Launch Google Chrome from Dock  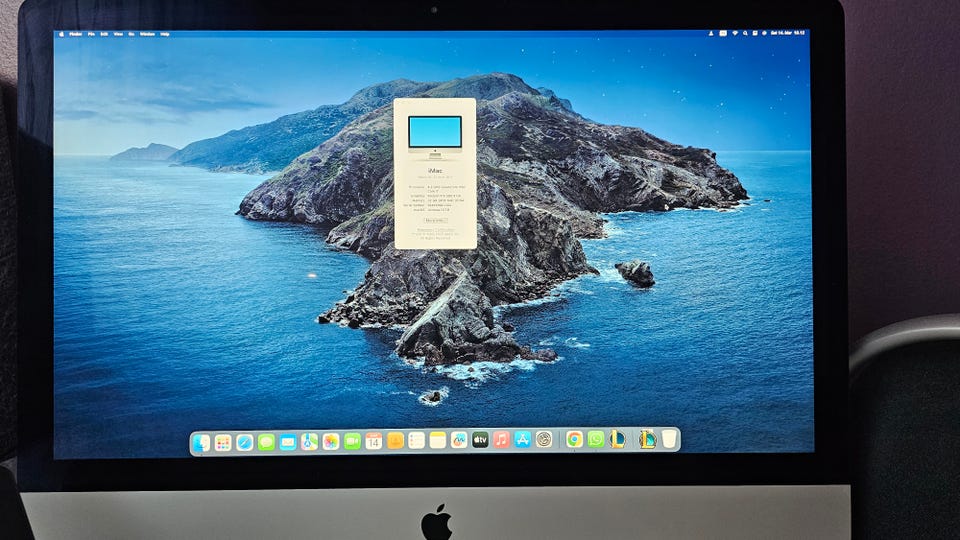[574, 439]
